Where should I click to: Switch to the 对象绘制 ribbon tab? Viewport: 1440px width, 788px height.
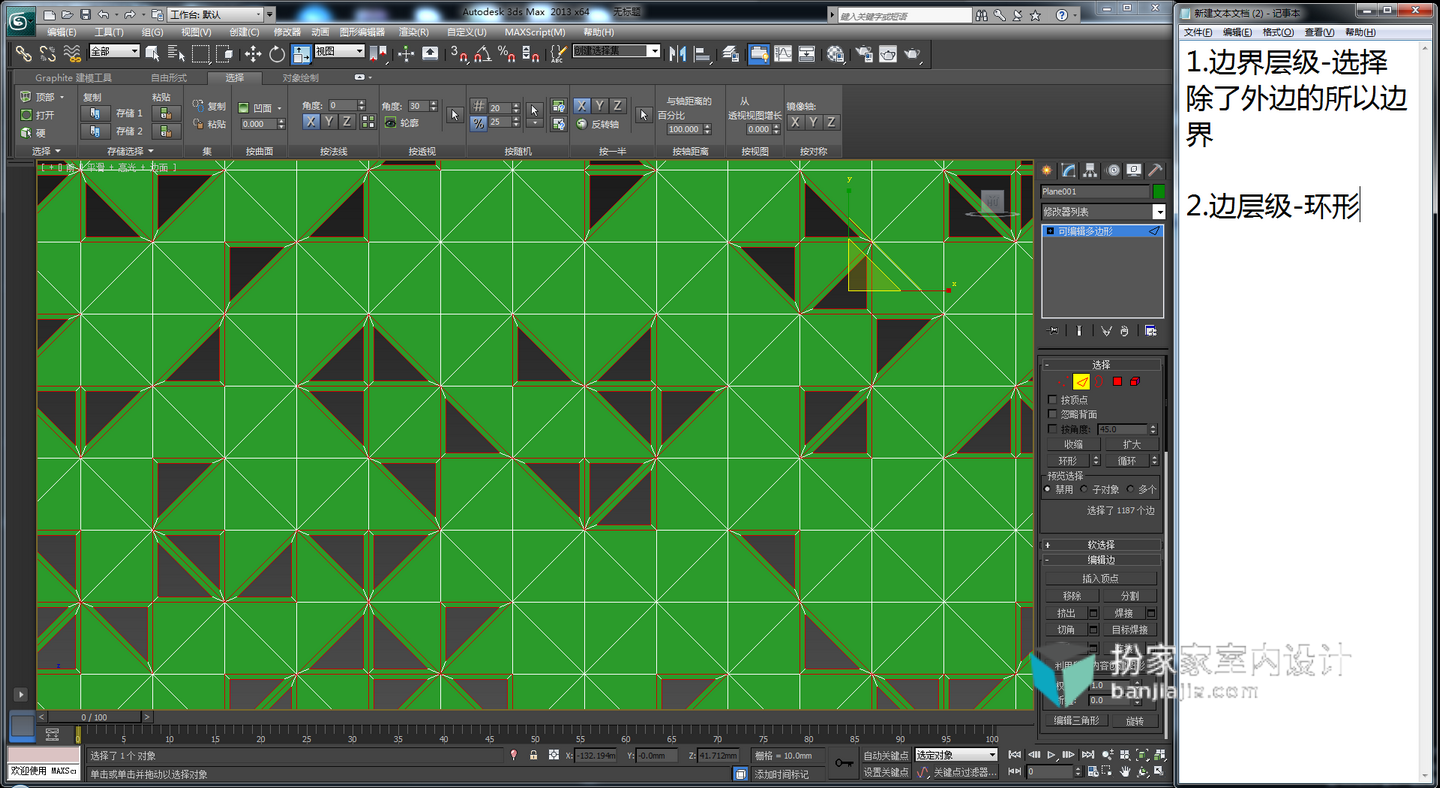tap(300, 78)
